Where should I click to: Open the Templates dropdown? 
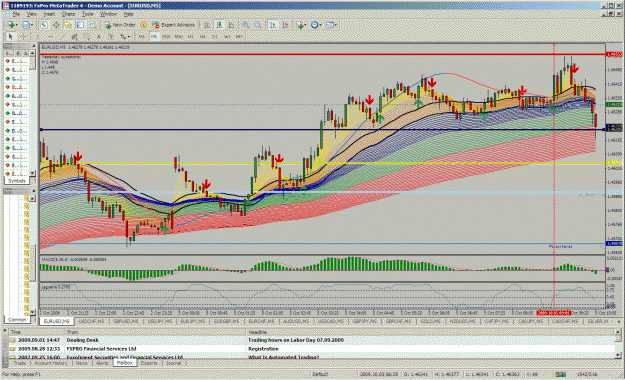(331, 25)
